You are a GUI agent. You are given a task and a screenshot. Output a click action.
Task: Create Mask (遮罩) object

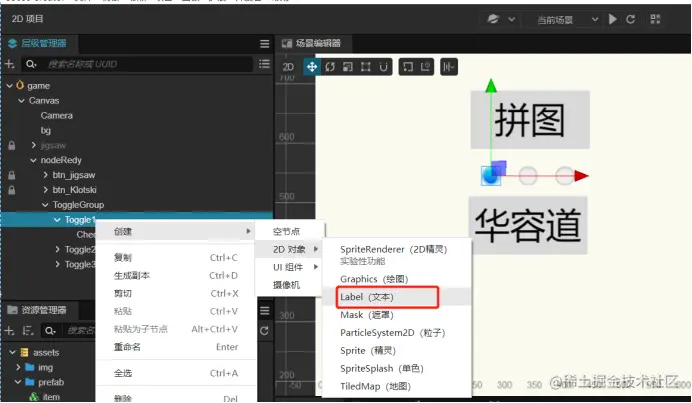pos(396,315)
